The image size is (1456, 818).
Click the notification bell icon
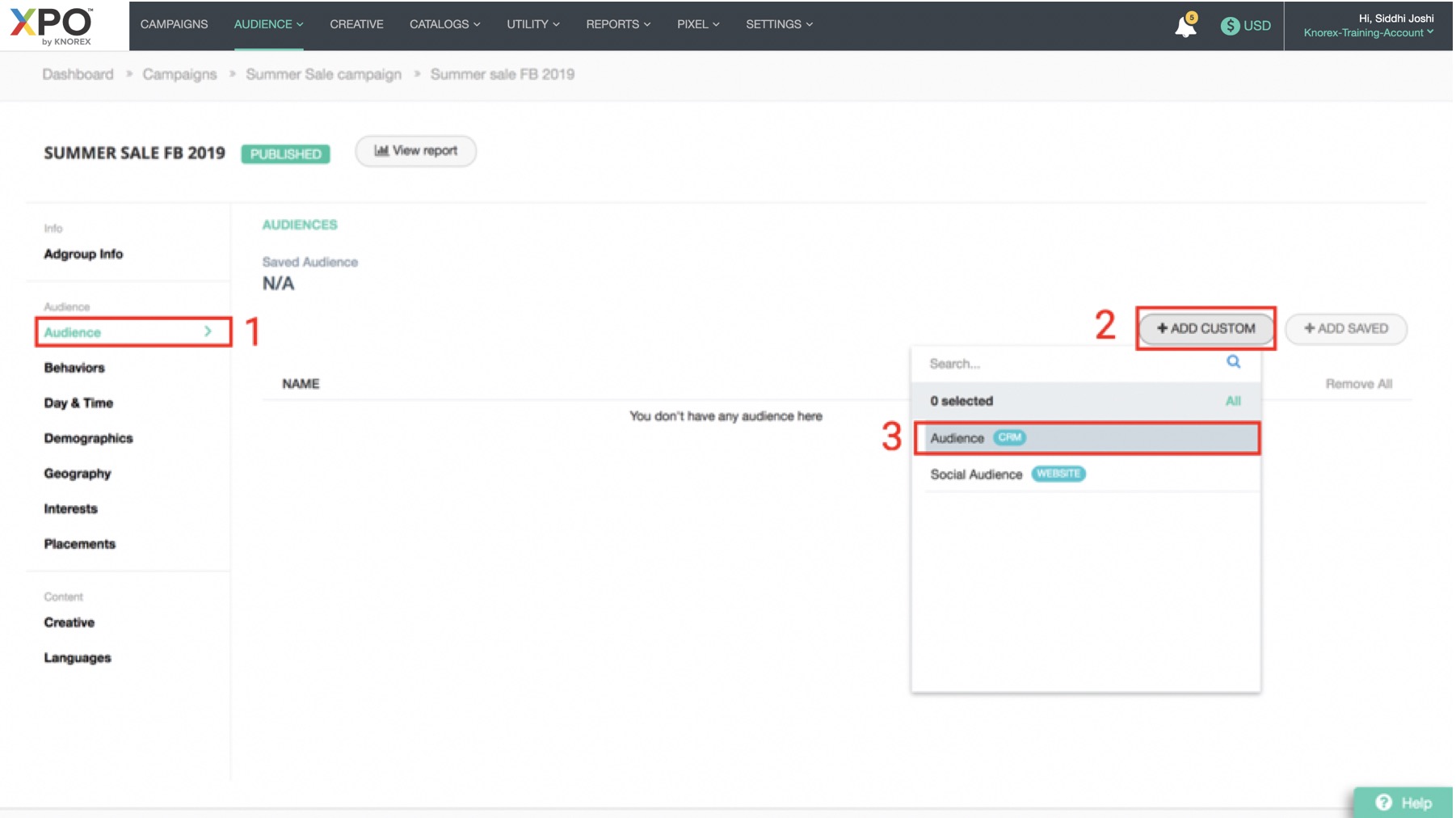pos(1184,27)
